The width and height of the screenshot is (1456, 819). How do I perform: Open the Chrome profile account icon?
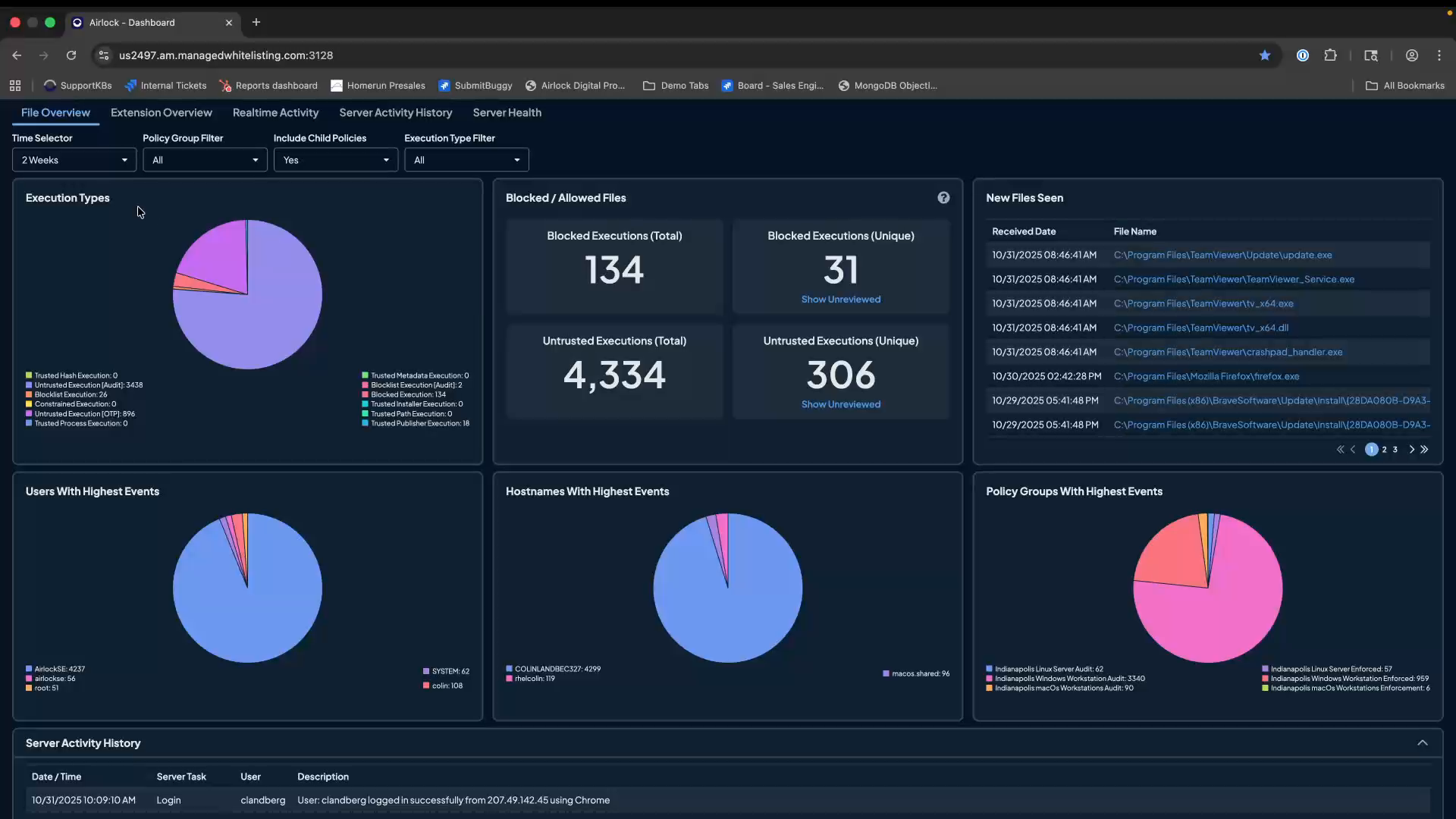[x=1412, y=55]
